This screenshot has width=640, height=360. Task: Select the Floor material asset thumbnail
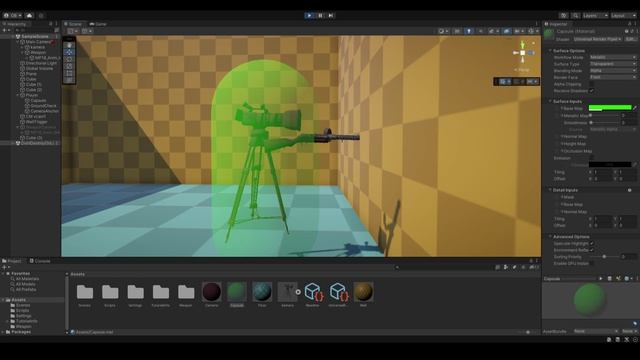(262, 292)
